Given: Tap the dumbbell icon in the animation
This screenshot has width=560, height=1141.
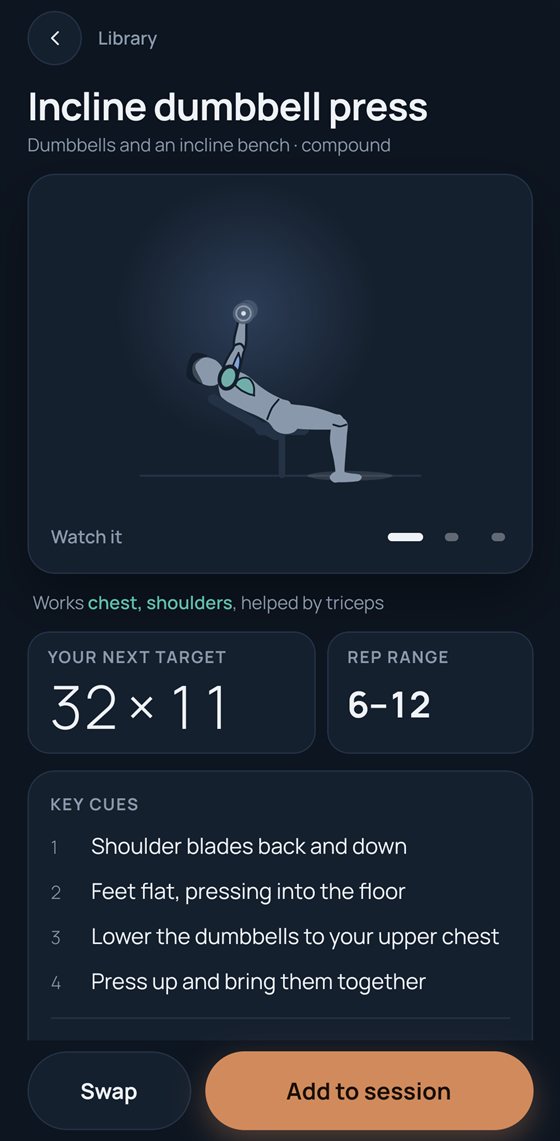Looking at the screenshot, I should [x=244, y=313].
